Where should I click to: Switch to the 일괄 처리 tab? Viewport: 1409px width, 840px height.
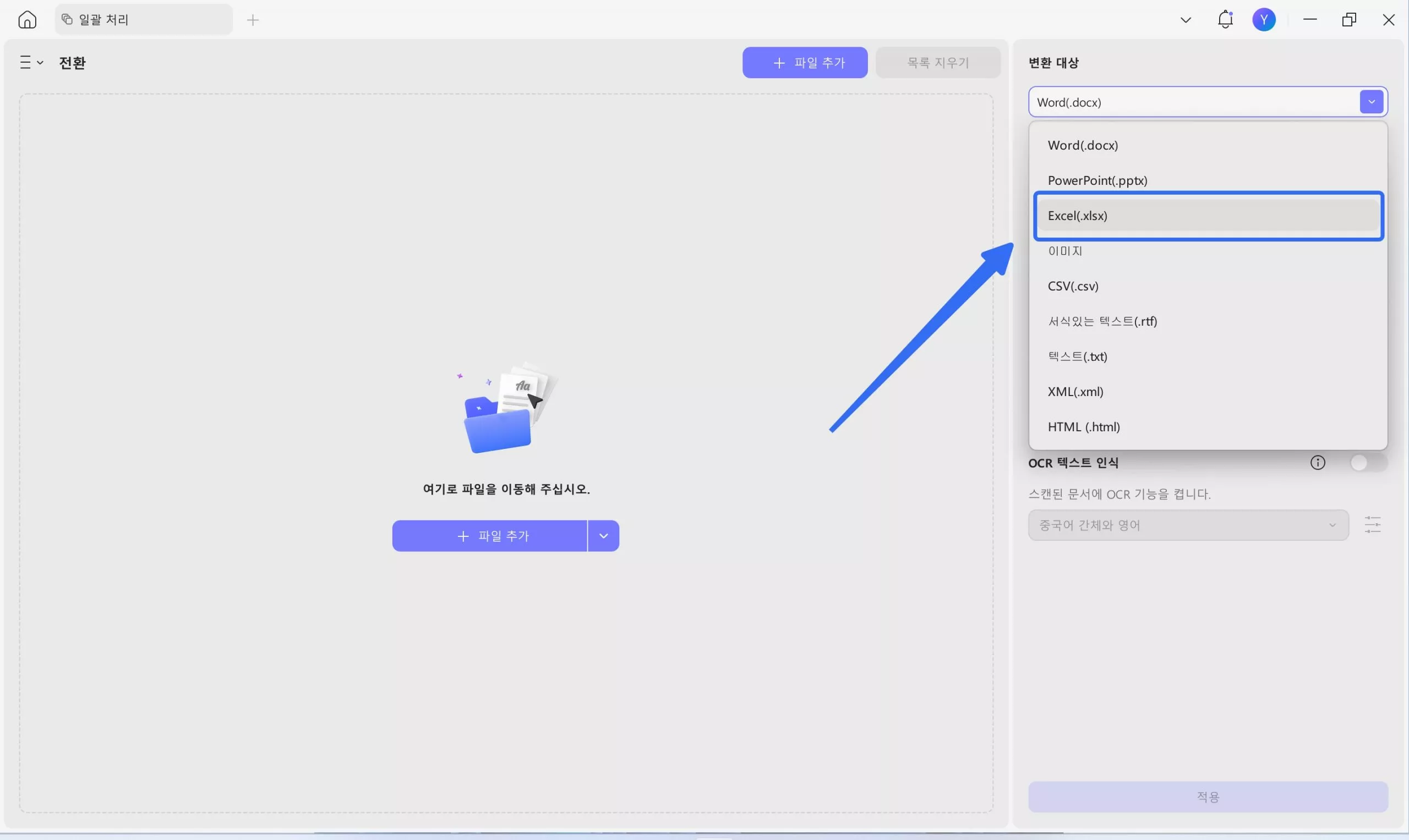click(144, 20)
